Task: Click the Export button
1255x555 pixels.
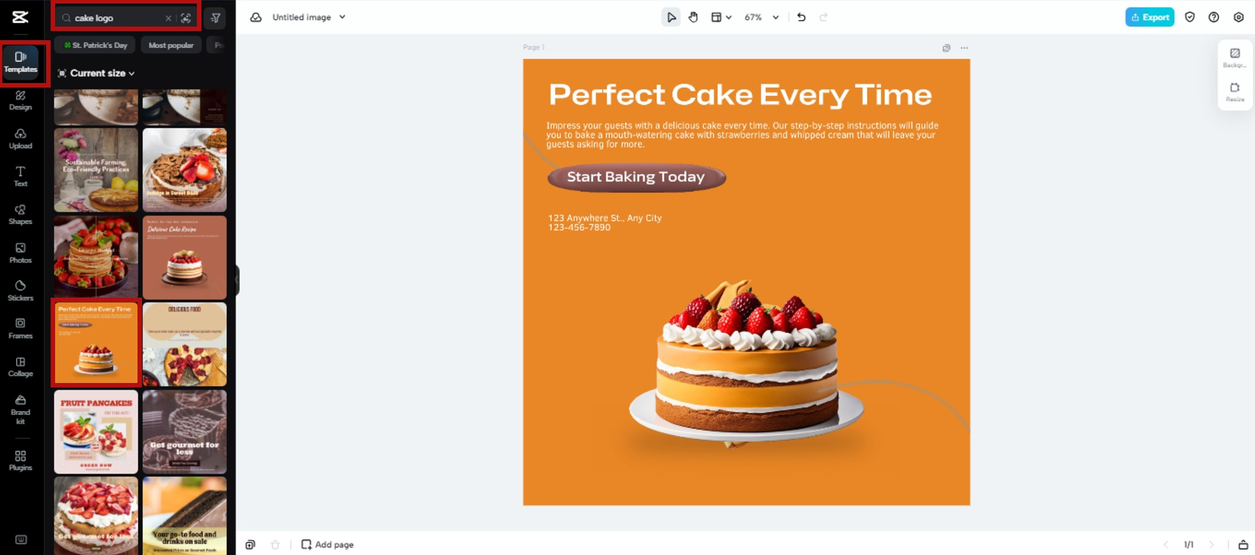Action: coord(1150,17)
